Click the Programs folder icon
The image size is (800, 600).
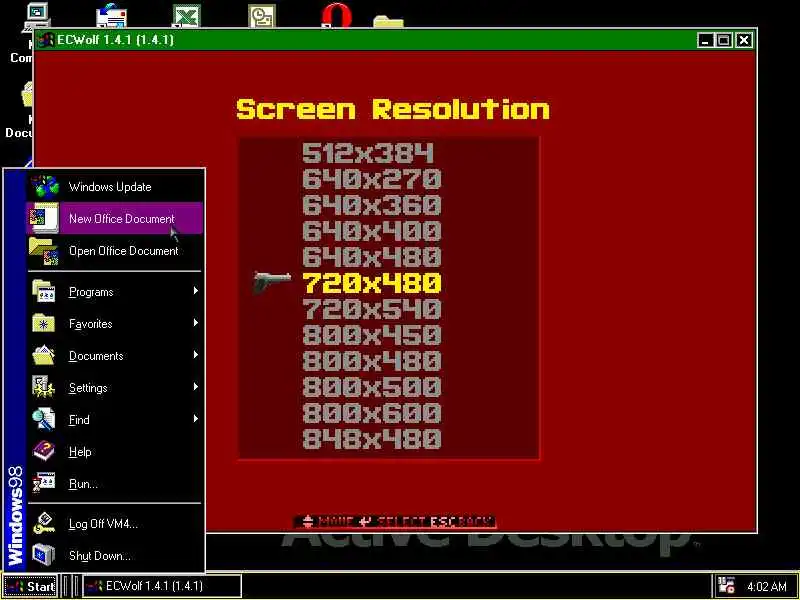44,291
